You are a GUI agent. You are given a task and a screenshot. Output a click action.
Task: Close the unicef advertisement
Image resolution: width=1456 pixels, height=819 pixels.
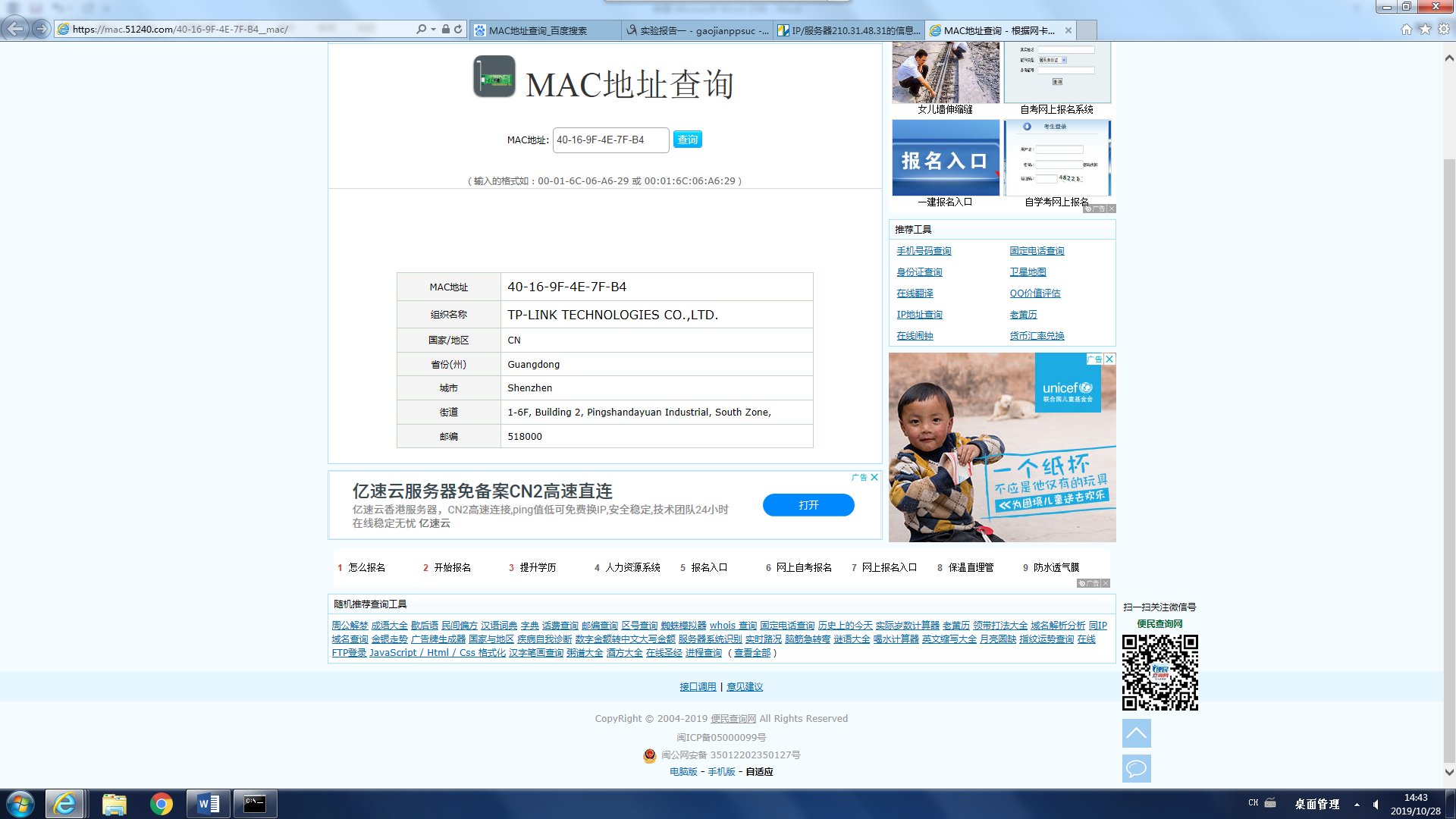(x=1109, y=359)
